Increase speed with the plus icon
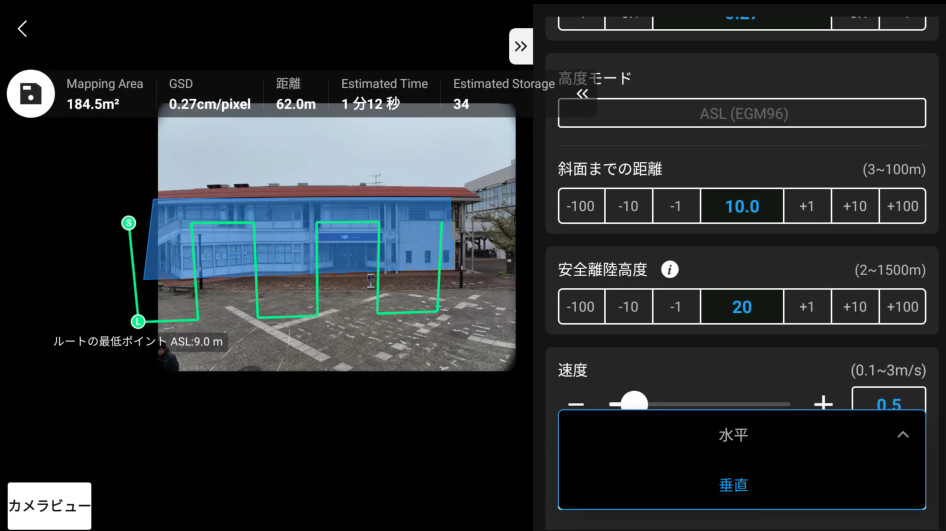 (823, 403)
